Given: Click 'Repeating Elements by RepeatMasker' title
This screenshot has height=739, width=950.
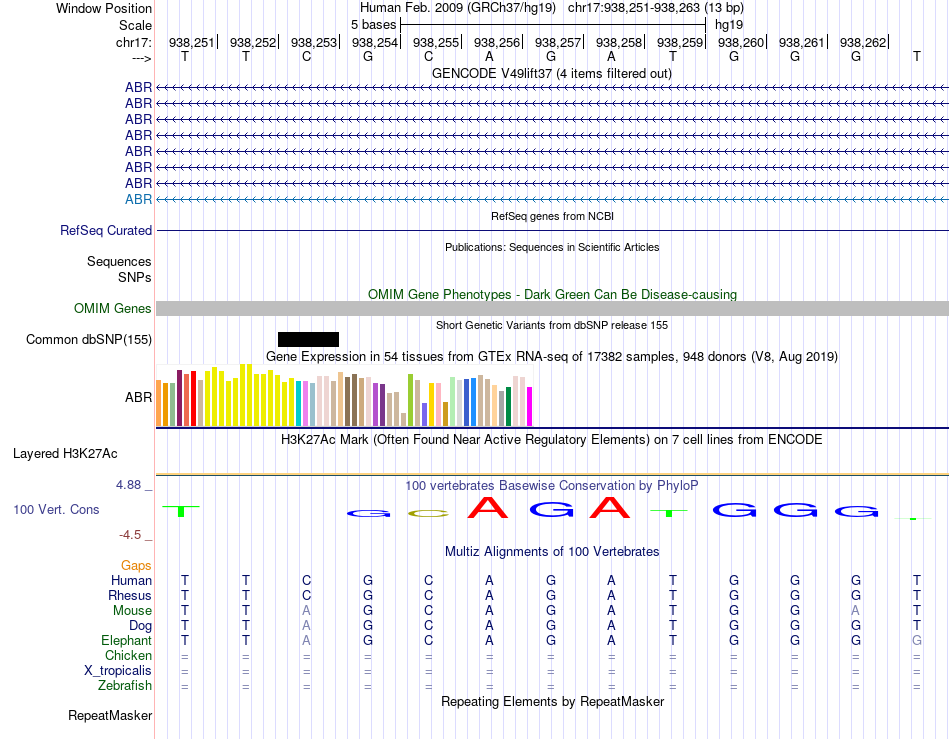Looking at the screenshot, I should point(553,701).
